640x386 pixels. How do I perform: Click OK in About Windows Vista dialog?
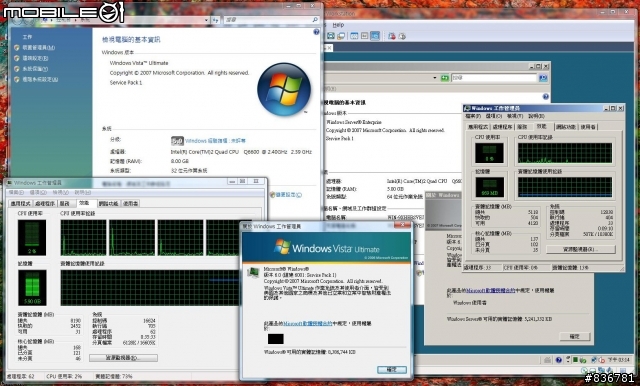click(x=391, y=370)
